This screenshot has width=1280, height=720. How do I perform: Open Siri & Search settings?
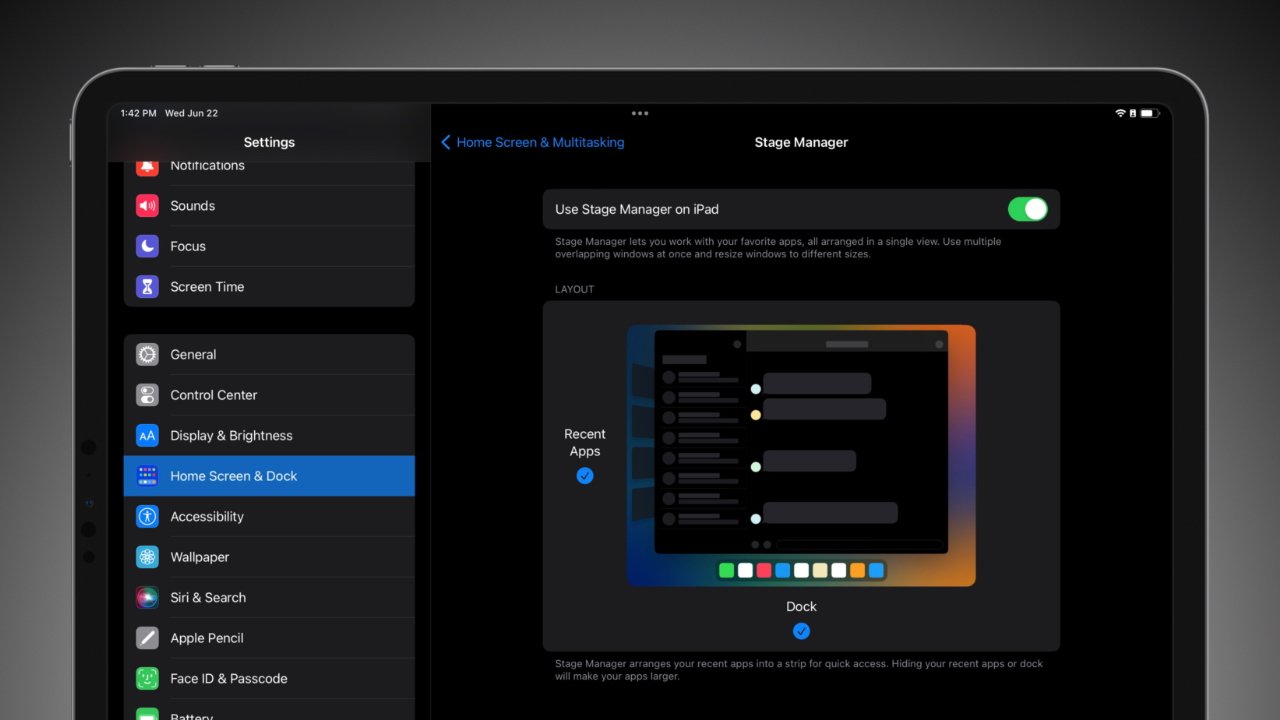point(269,598)
